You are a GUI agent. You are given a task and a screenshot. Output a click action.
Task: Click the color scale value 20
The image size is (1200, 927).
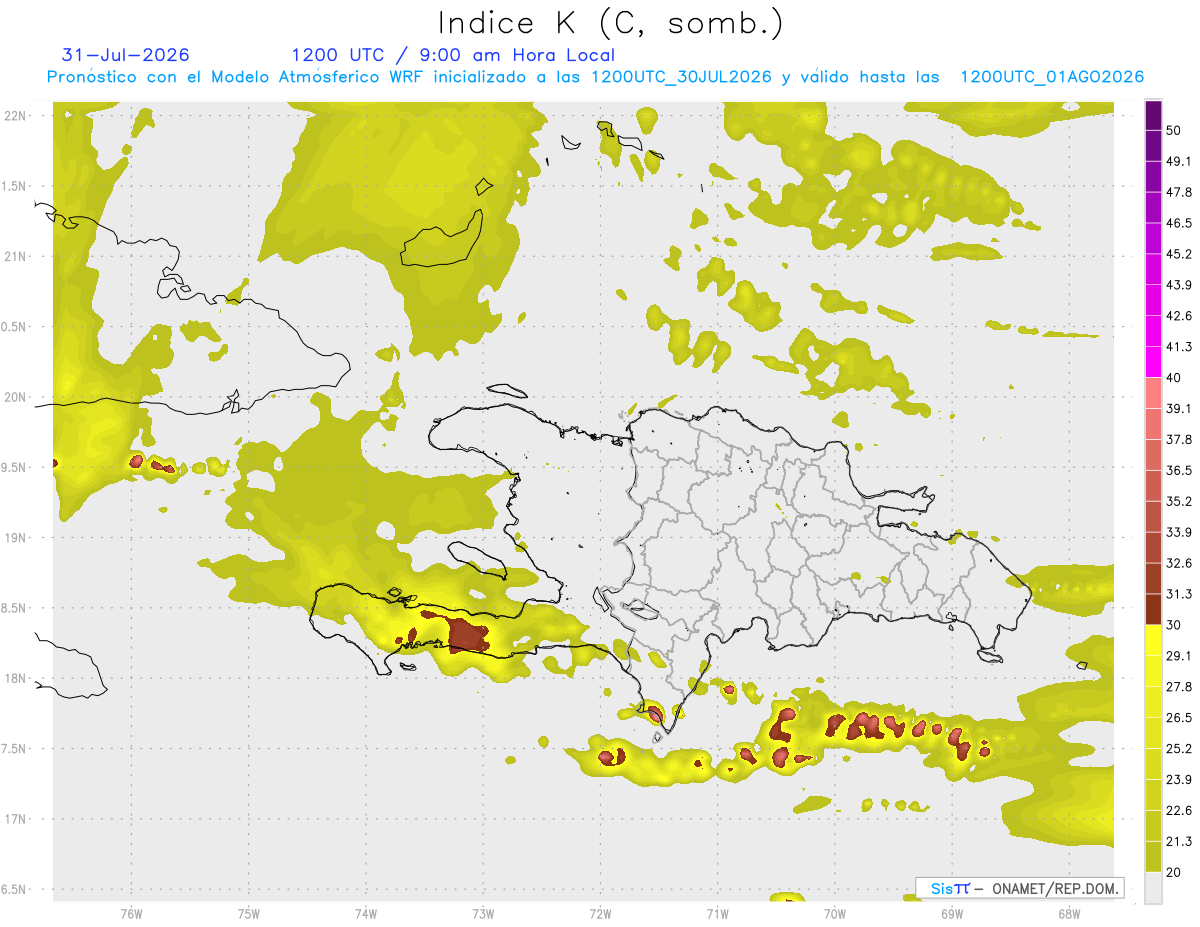pos(1175,872)
